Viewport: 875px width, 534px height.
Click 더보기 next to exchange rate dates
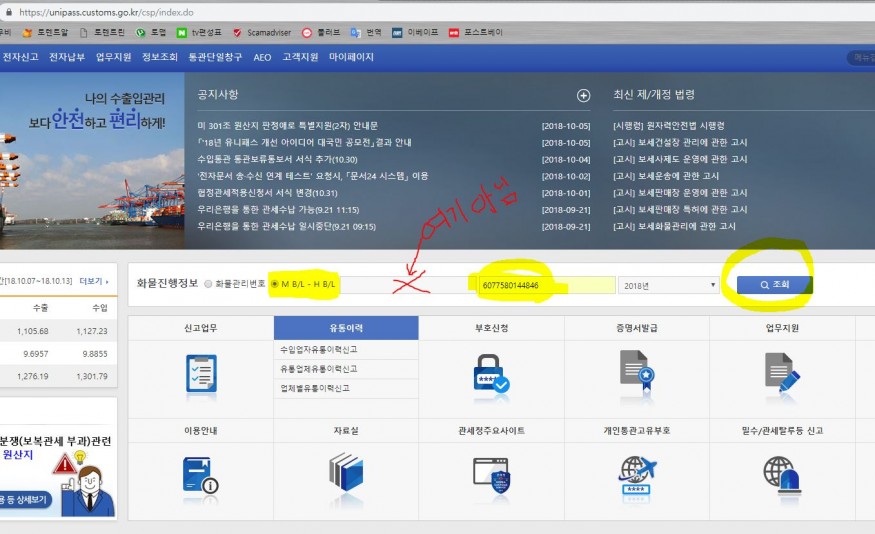[x=94, y=282]
